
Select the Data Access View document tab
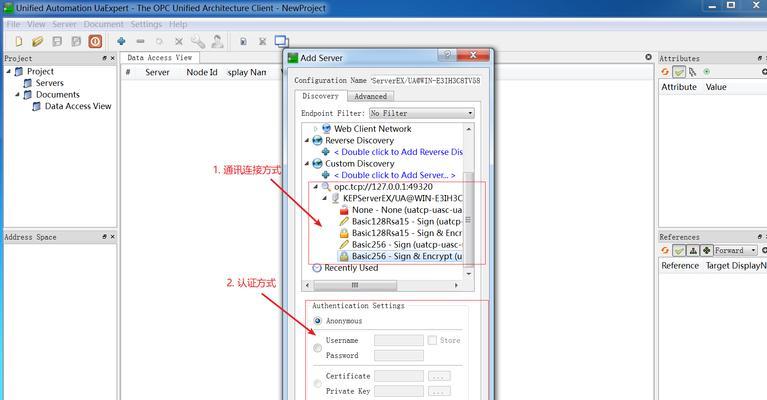pyautogui.click(x=159, y=58)
